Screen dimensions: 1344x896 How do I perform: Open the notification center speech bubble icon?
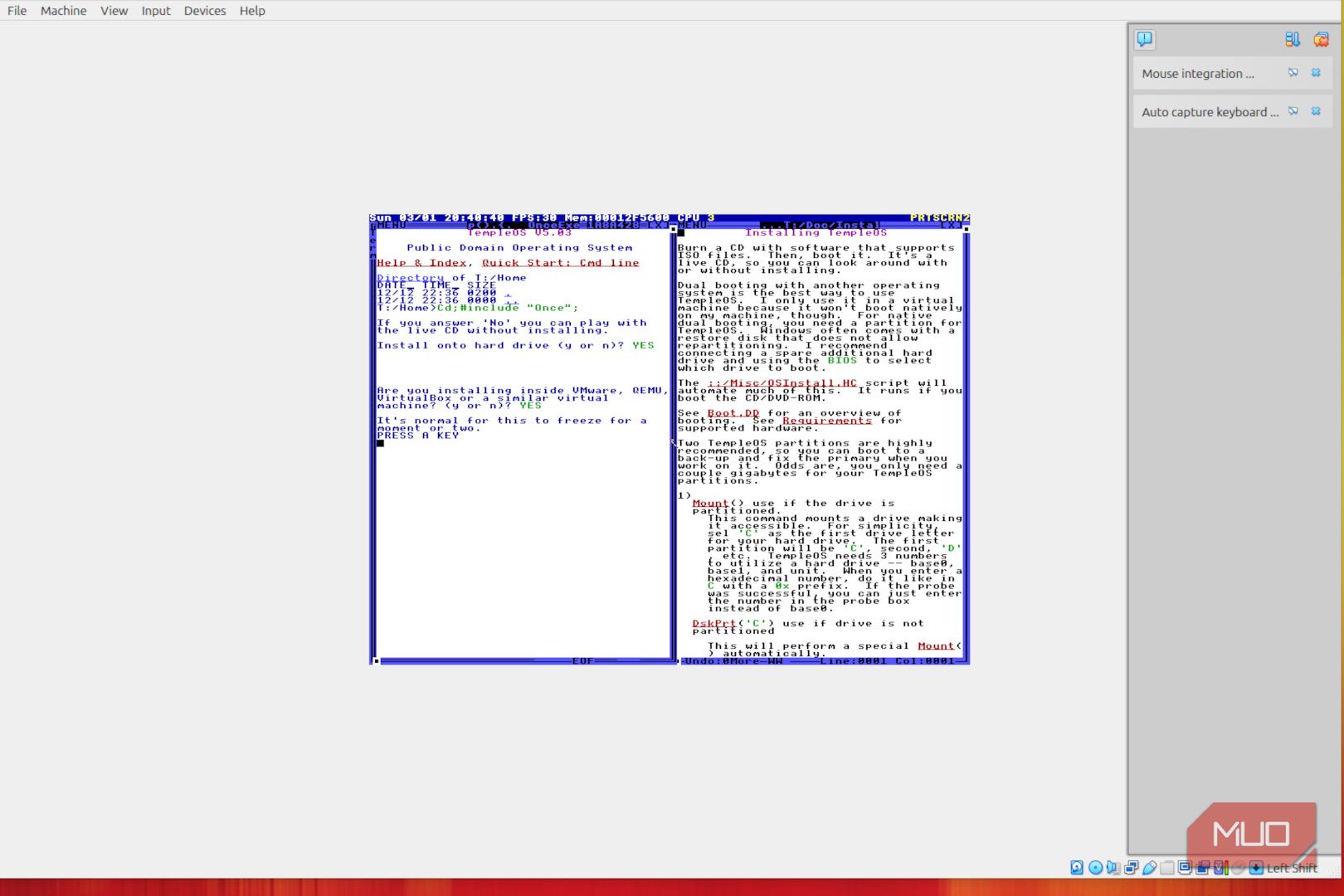[1144, 39]
